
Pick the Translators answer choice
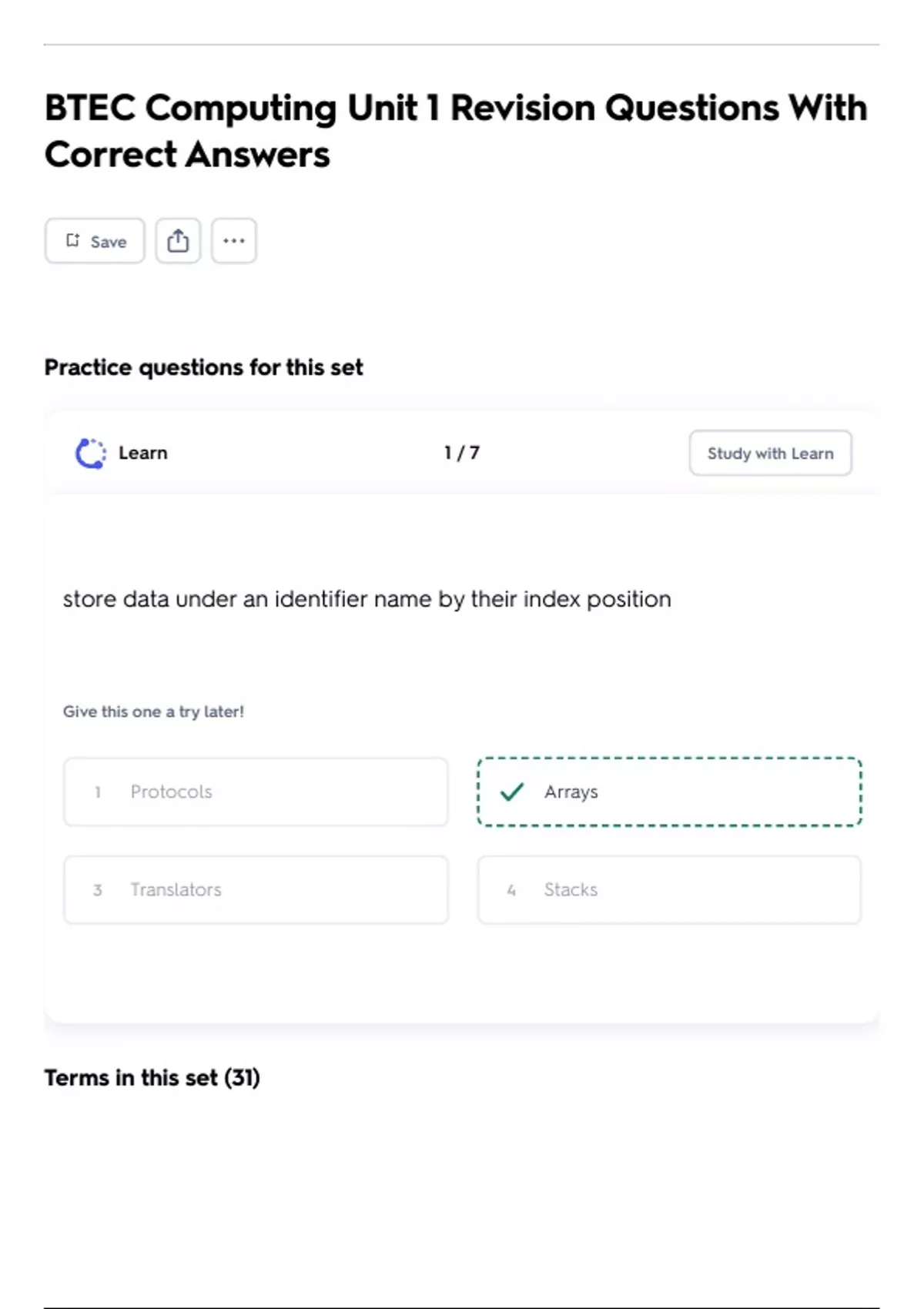click(256, 889)
